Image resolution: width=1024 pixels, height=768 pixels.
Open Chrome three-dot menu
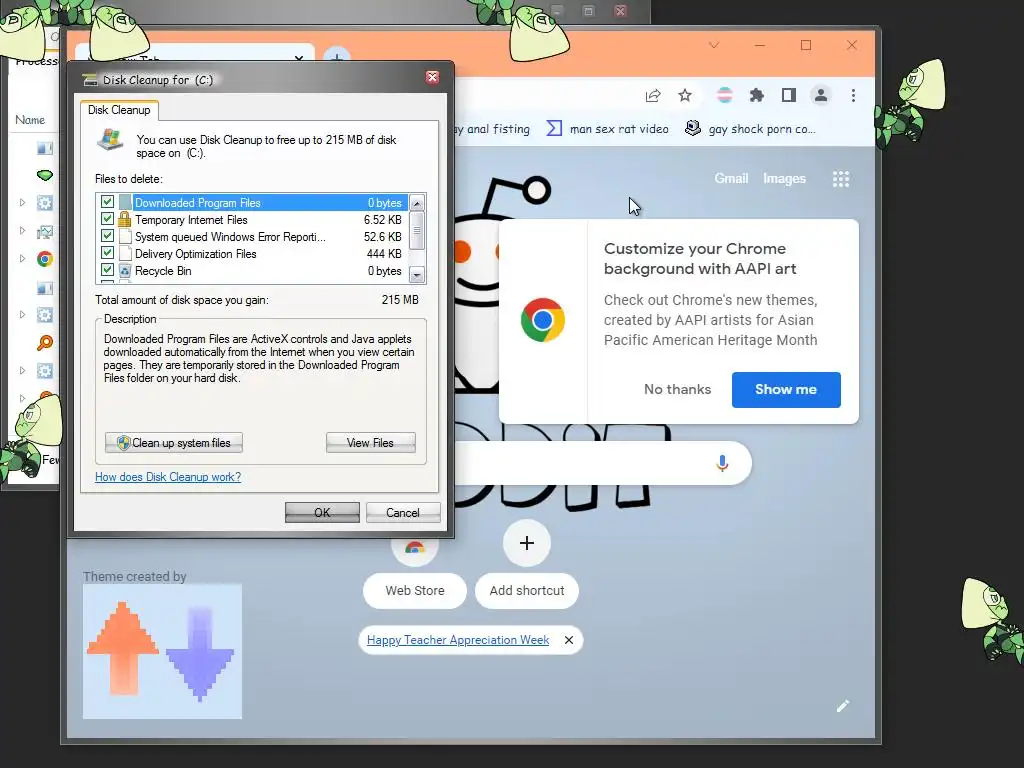pyautogui.click(x=853, y=96)
